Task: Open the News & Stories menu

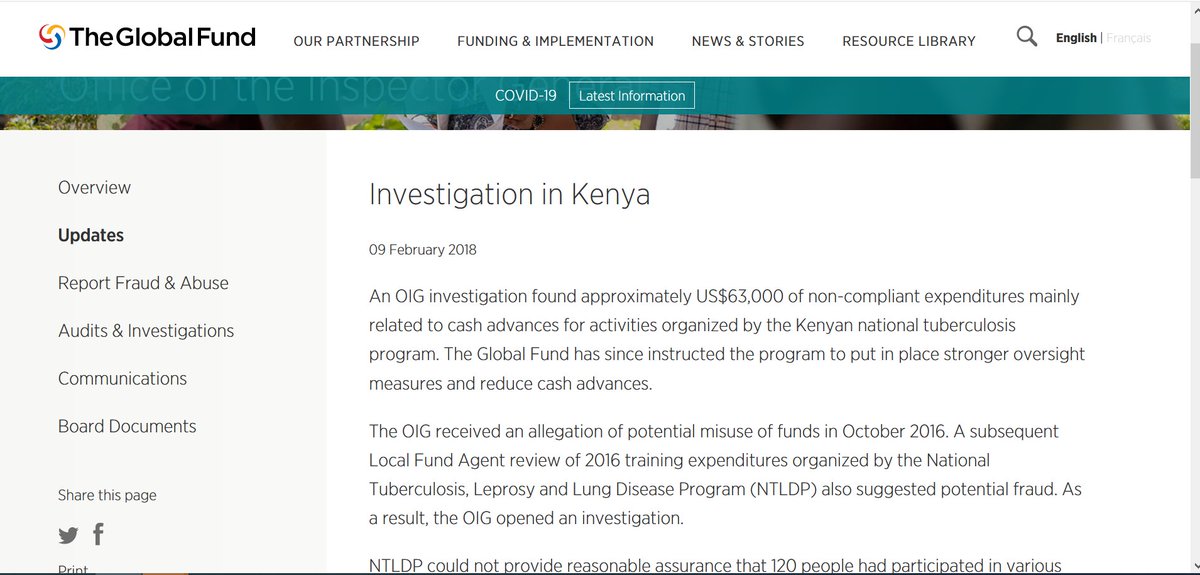Action: coord(748,41)
